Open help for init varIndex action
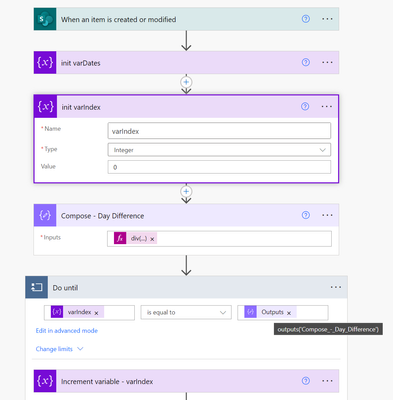Screen dimensions: 393x400 click(305, 106)
